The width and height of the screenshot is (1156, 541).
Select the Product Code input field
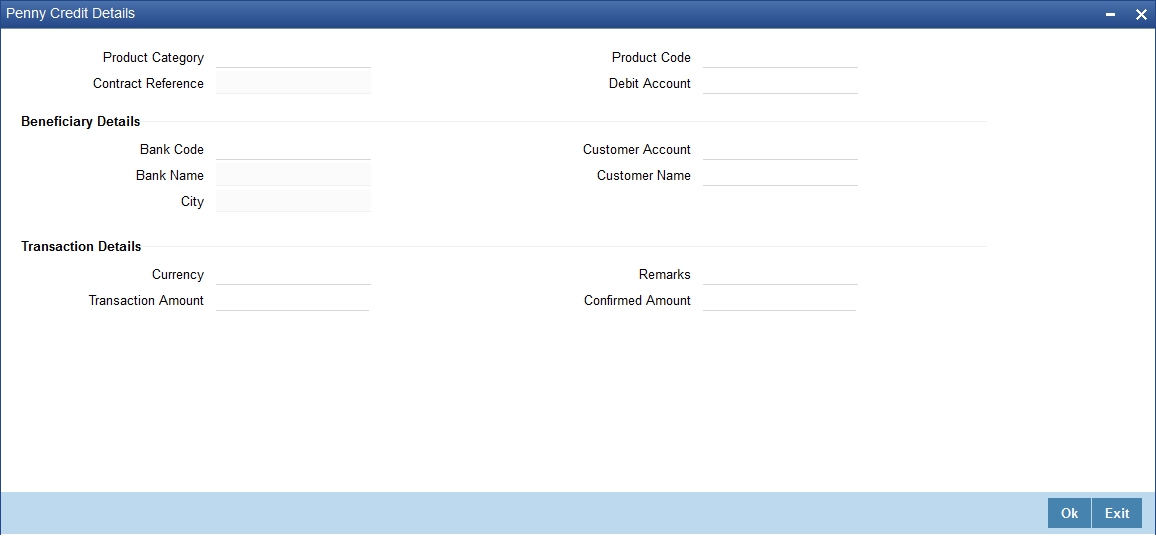tap(780, 57)
